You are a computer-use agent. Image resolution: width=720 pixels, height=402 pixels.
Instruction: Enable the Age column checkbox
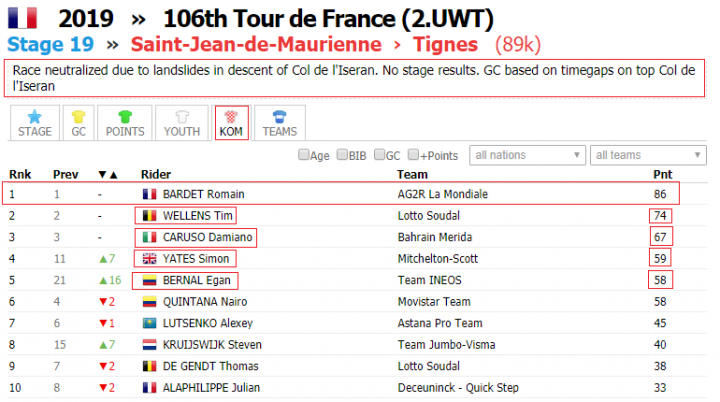[x=303, y=155]
